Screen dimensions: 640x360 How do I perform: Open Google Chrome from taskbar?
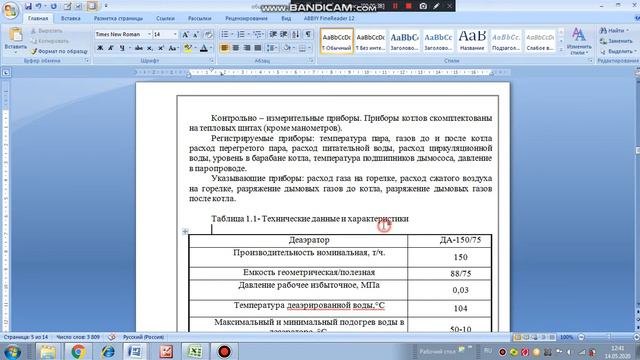78,351
